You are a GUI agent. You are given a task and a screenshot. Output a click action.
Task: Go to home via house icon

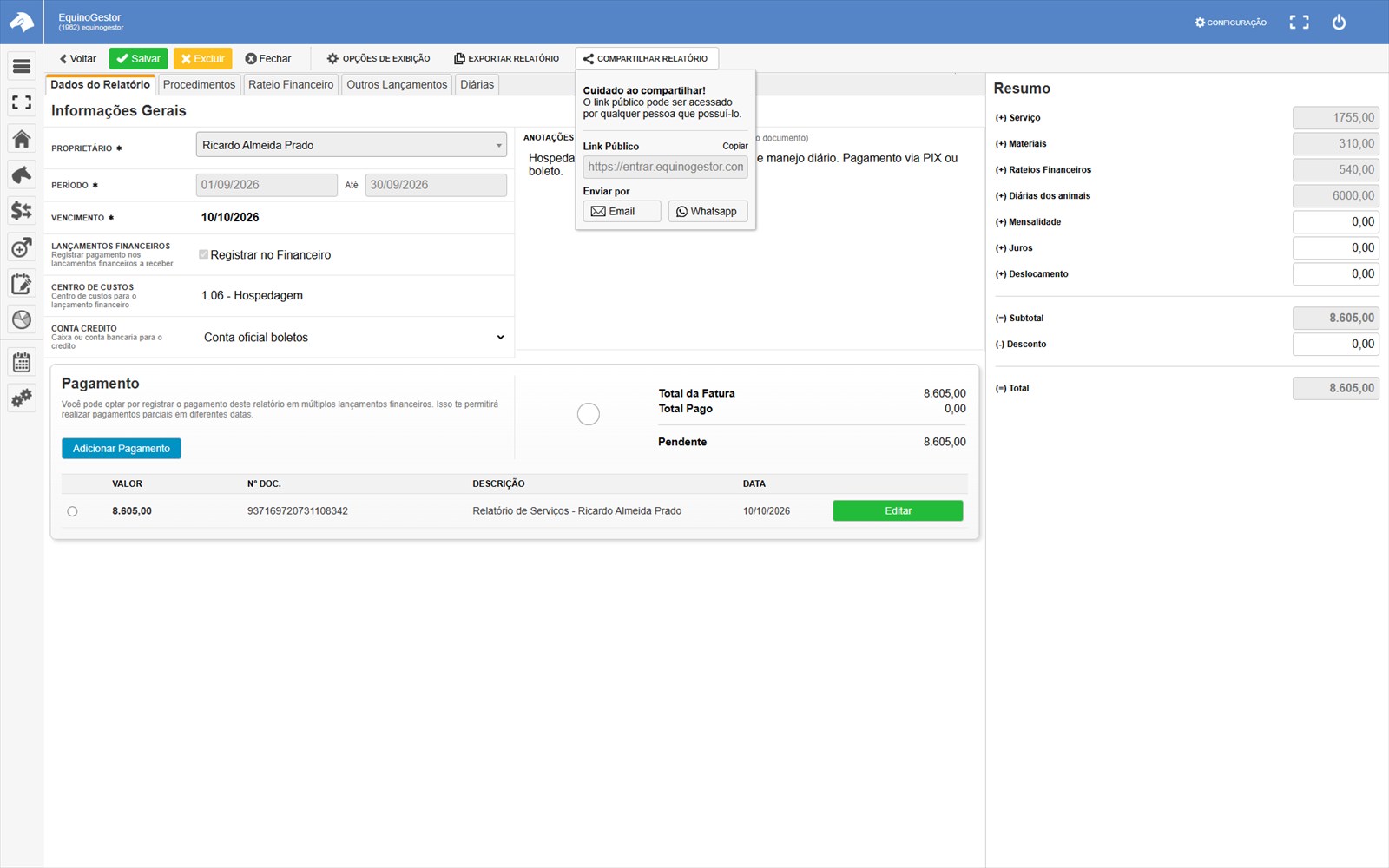(x=22, y=139)
